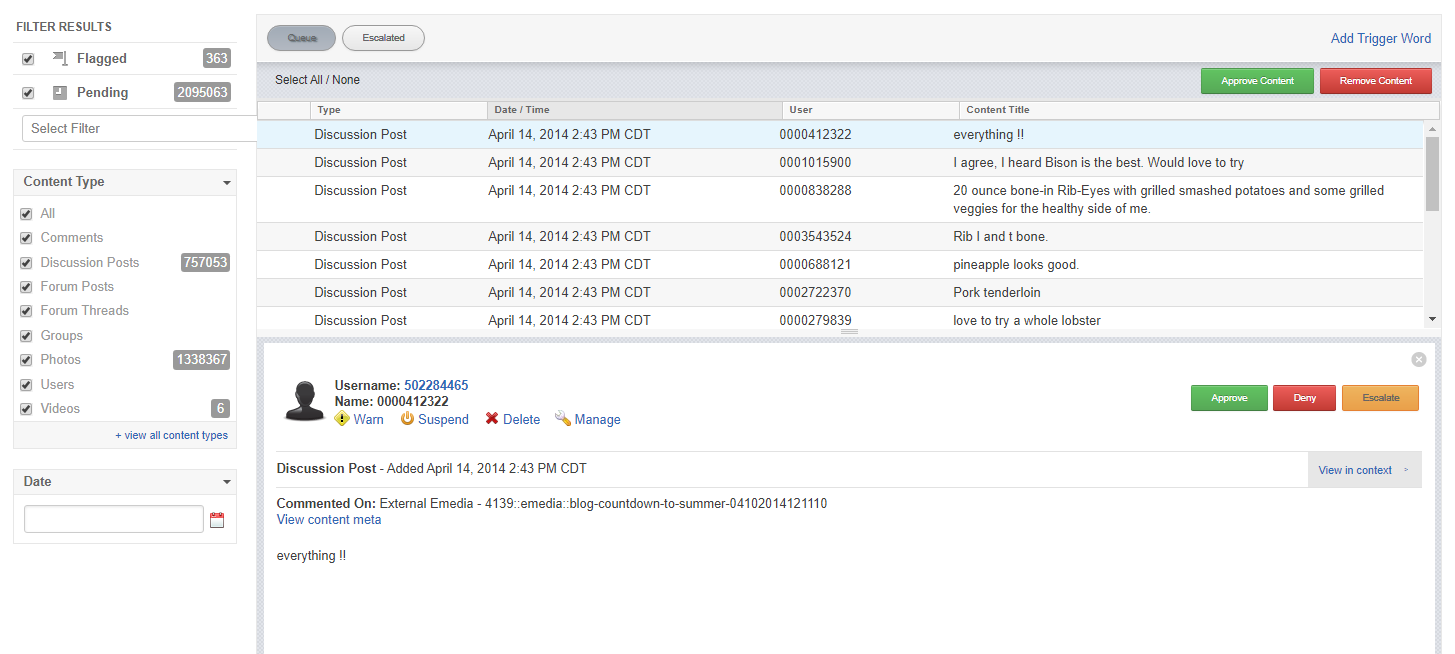
Task: Click the Manage wrench icon
Action: (x=562, y=419)
